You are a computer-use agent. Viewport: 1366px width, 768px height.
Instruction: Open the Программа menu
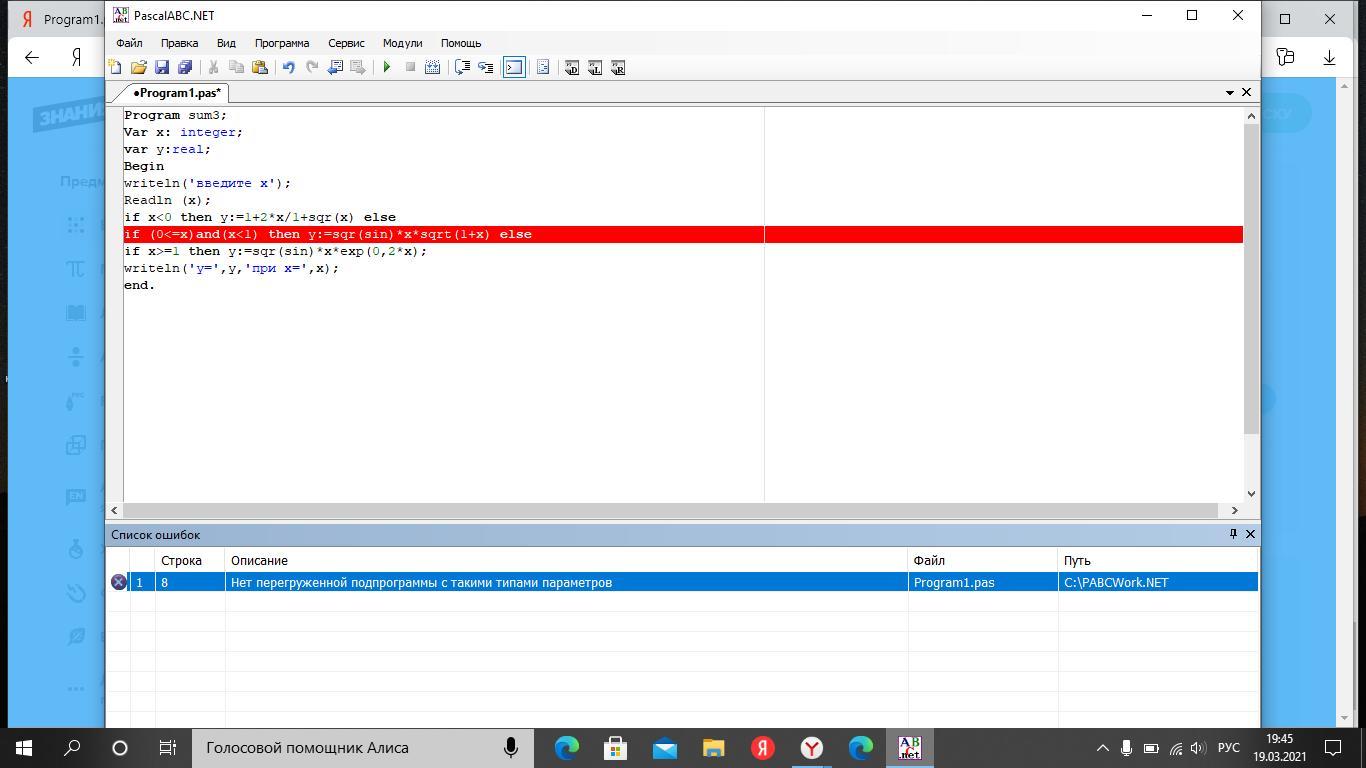pyautogui.click(x=282, y=43)
